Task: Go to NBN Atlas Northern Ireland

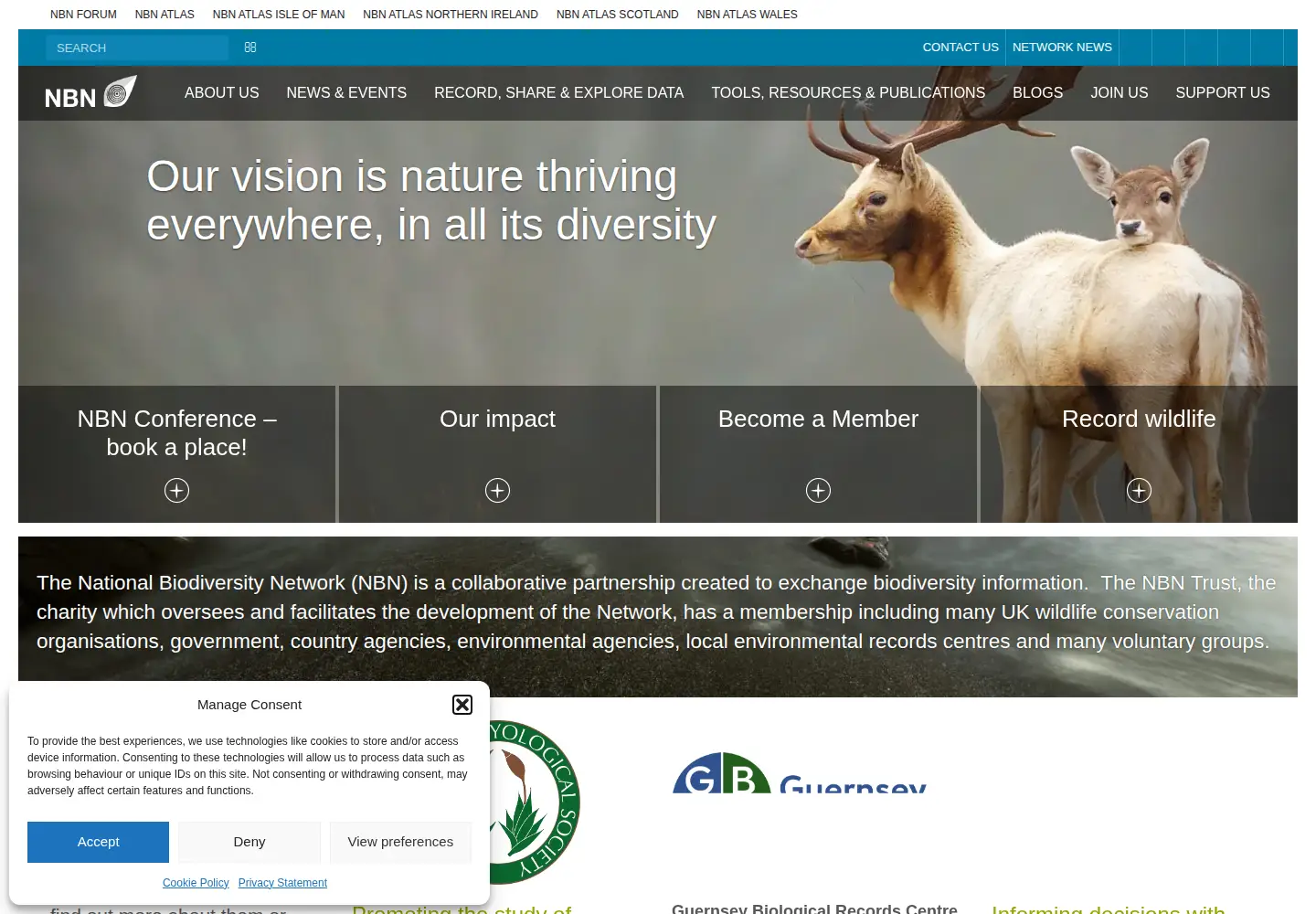Action: (451, 15)
